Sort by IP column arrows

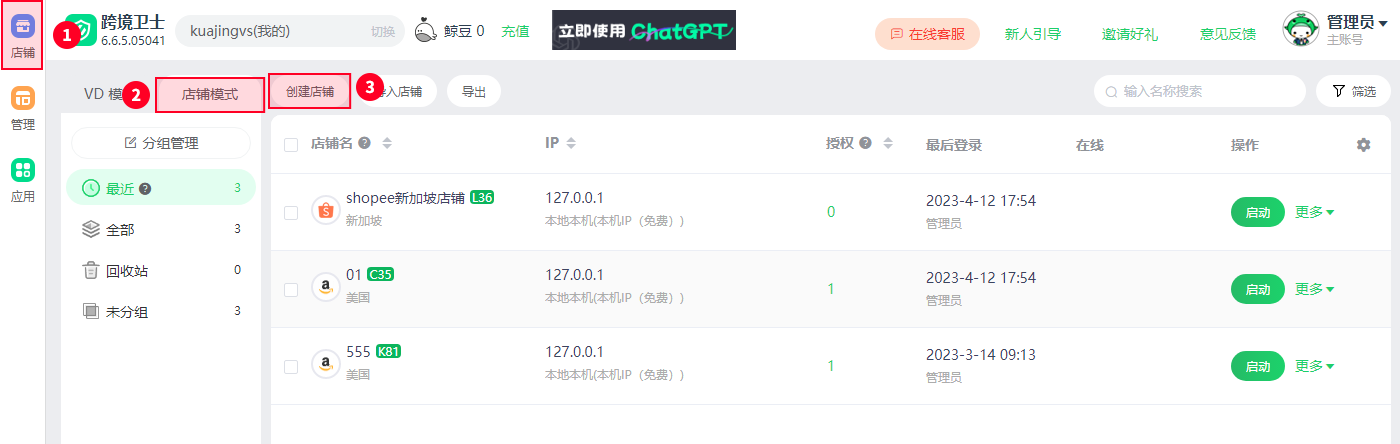(571, 144)
